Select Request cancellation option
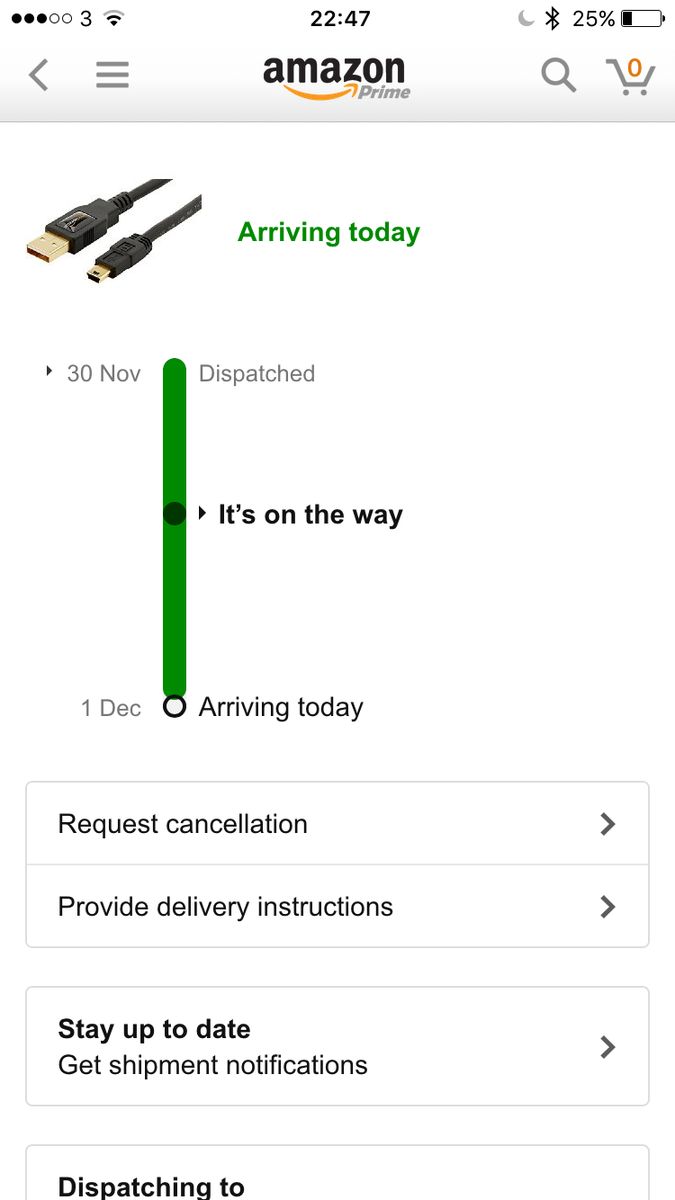Viewport: 675px width, 1200px height. (183, 824)
